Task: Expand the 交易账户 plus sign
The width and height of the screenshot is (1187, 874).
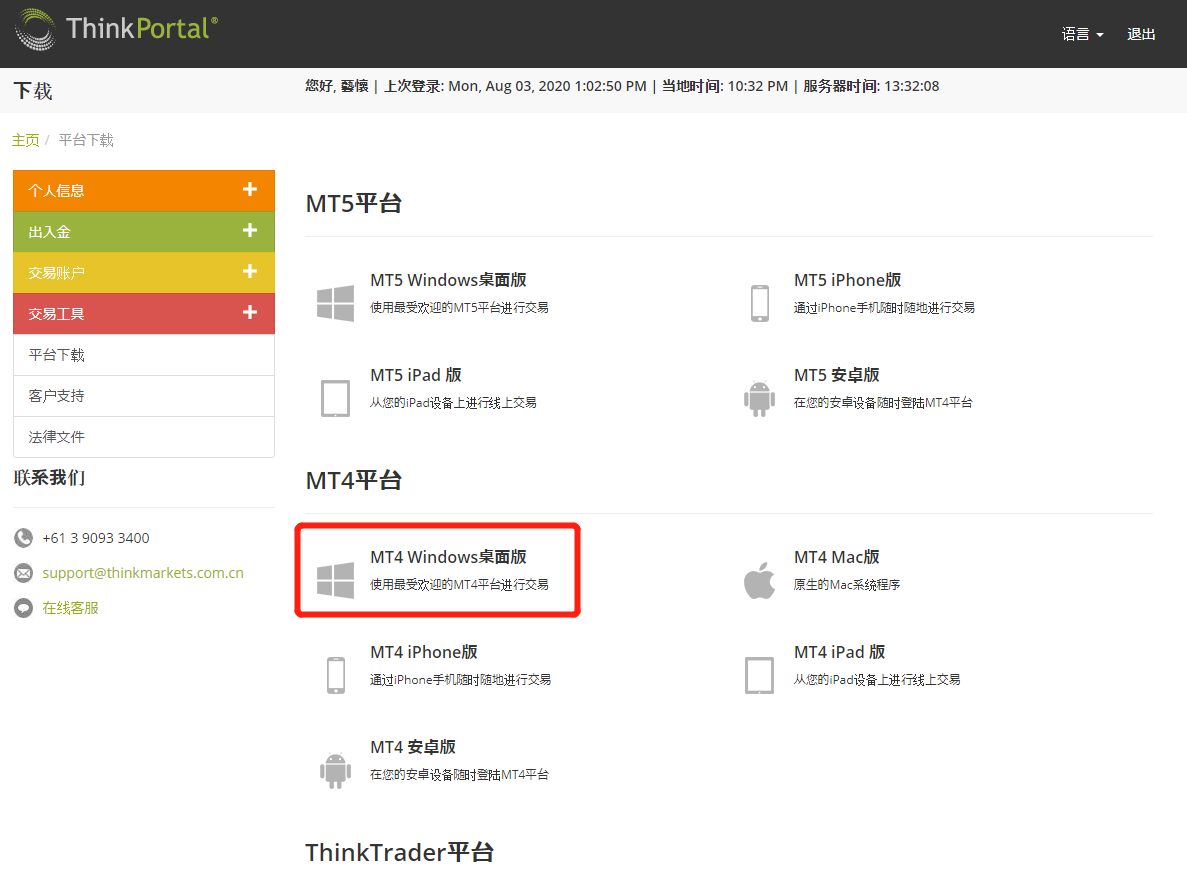Action: [250, 271]
